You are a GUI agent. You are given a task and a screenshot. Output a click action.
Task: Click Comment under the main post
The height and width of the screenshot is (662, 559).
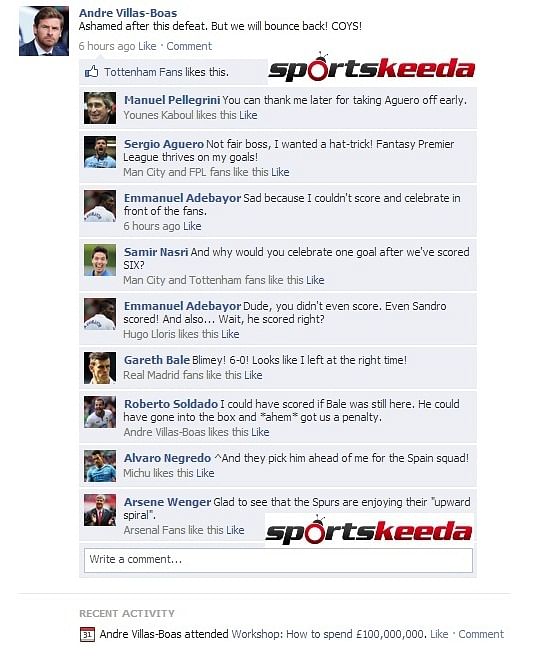click(x=189, y=46)
